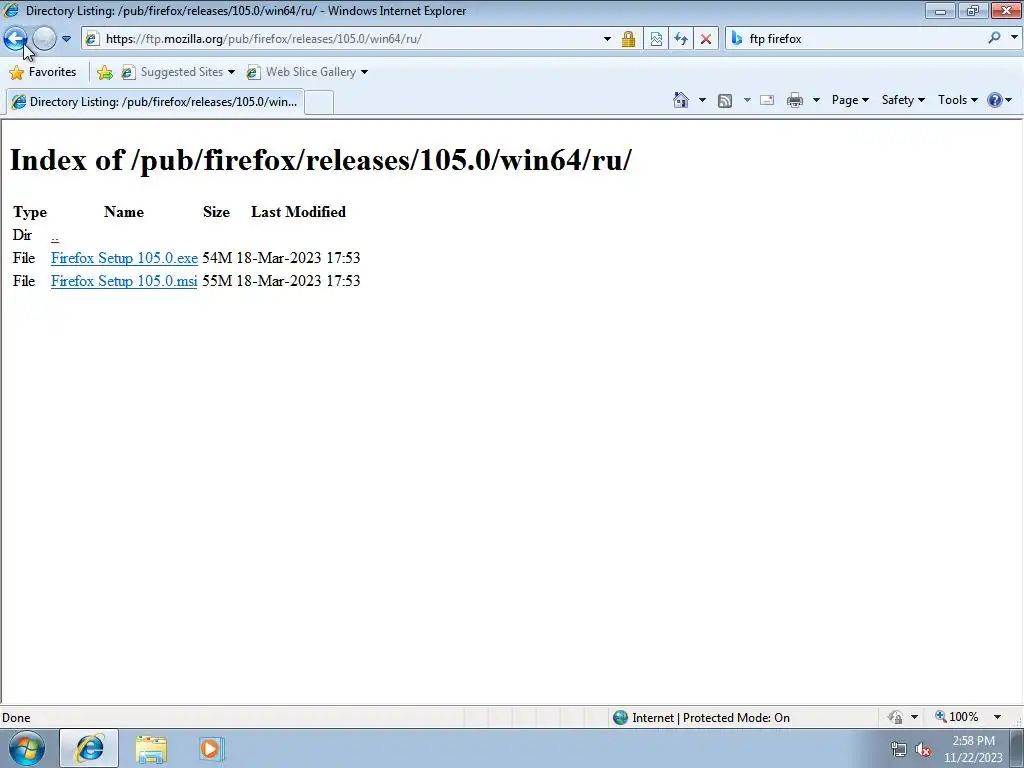Download Firefox Setup 105.0.exe link
This screenshot has width=1024, height=768.
coord(124,258)
